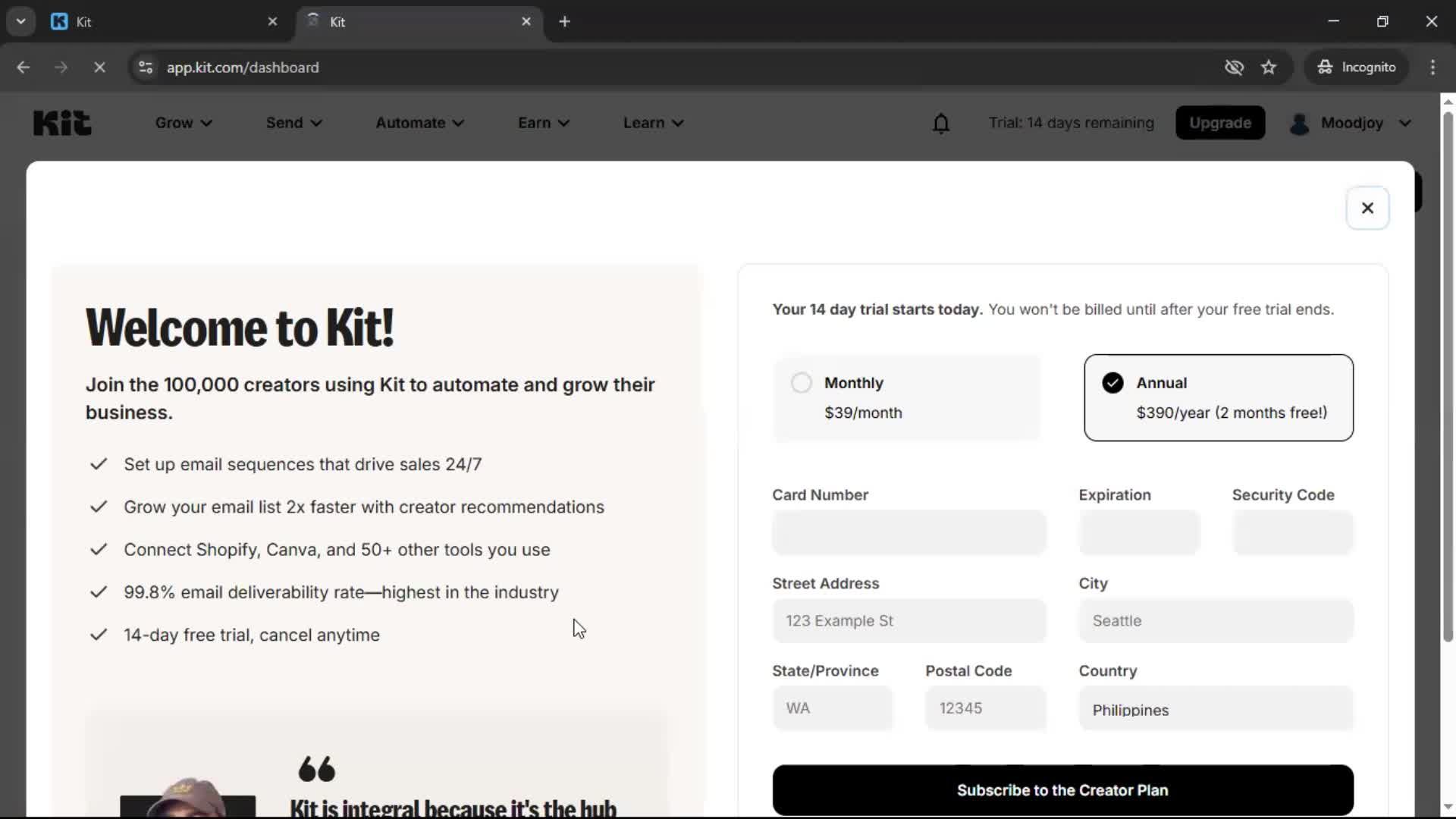Open the Learn menu
The image size is (1456, 819).
click(x=652, y=122)
